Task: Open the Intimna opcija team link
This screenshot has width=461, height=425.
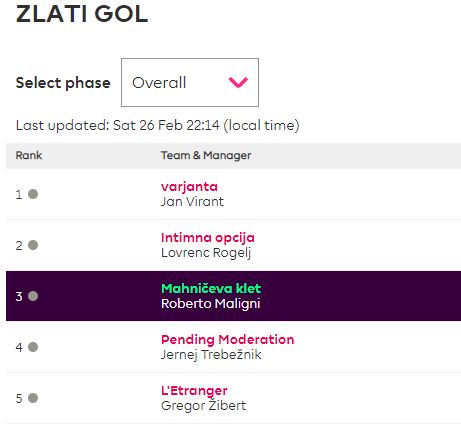Action: tap(208, 238)
